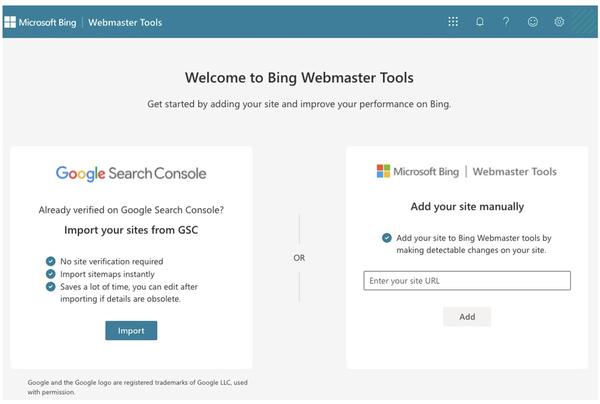The width and height of the screenshot is (600, 404).
Task: Click the Webmaster Tools header title
Action: pos(125,23)
